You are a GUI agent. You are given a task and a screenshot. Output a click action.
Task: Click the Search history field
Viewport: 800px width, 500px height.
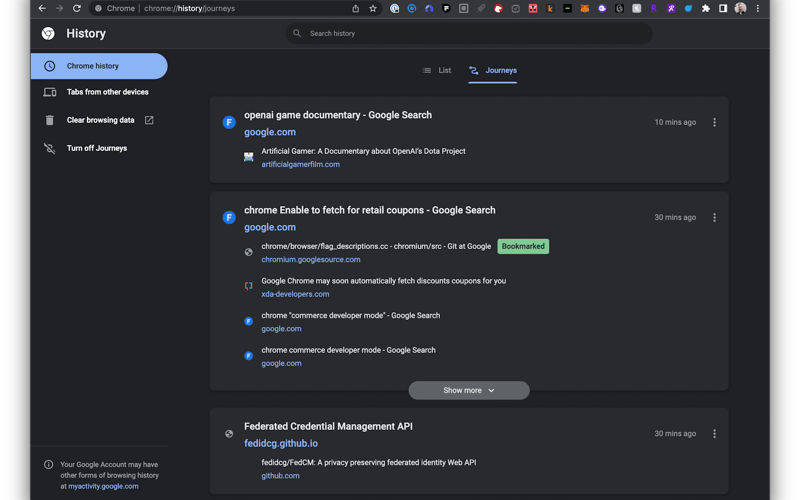[469, 33]
